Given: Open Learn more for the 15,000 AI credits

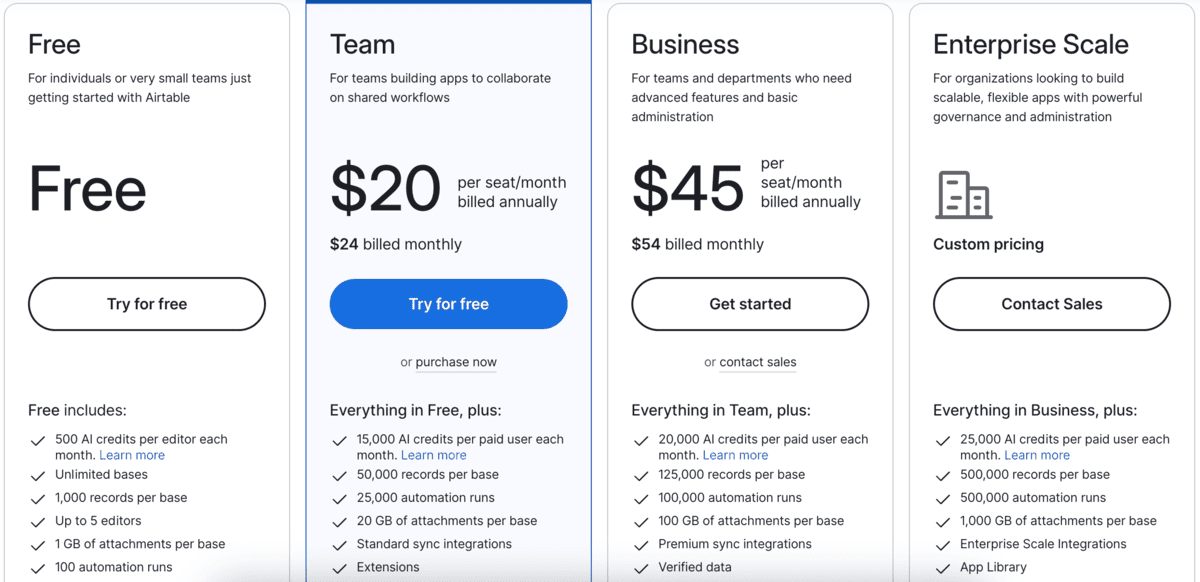Looking at the screenshot, I should pos(434,455).
